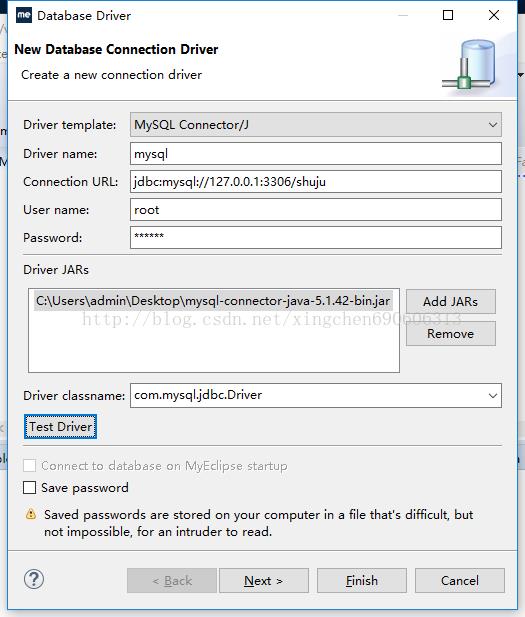Click the password warning icon
Image resolution: width=525 pixels, height=617 pixels.
click(31, 514)
